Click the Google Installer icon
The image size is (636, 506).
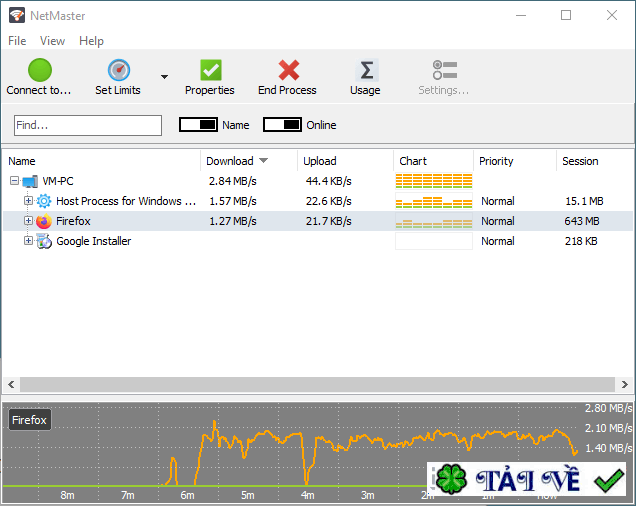pyautogui.click(x=44, y=241)
